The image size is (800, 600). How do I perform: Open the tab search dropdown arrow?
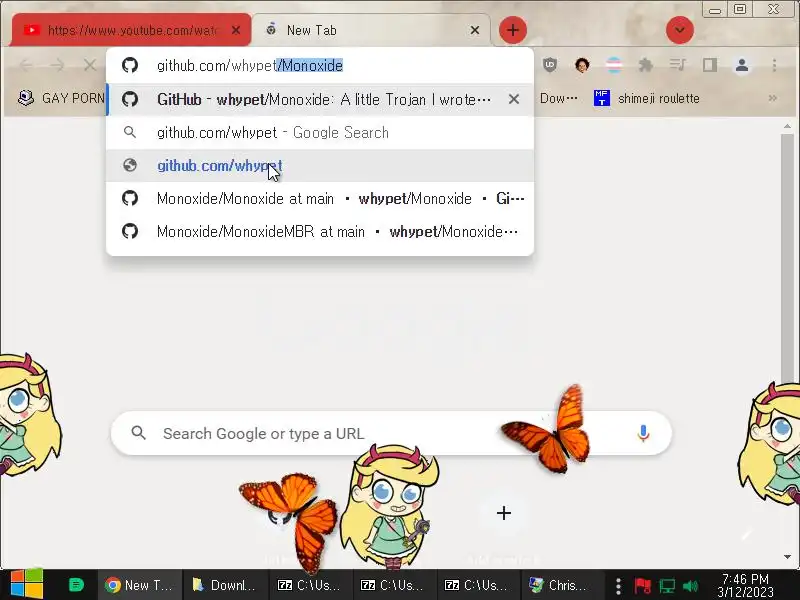tap(680, 30)
